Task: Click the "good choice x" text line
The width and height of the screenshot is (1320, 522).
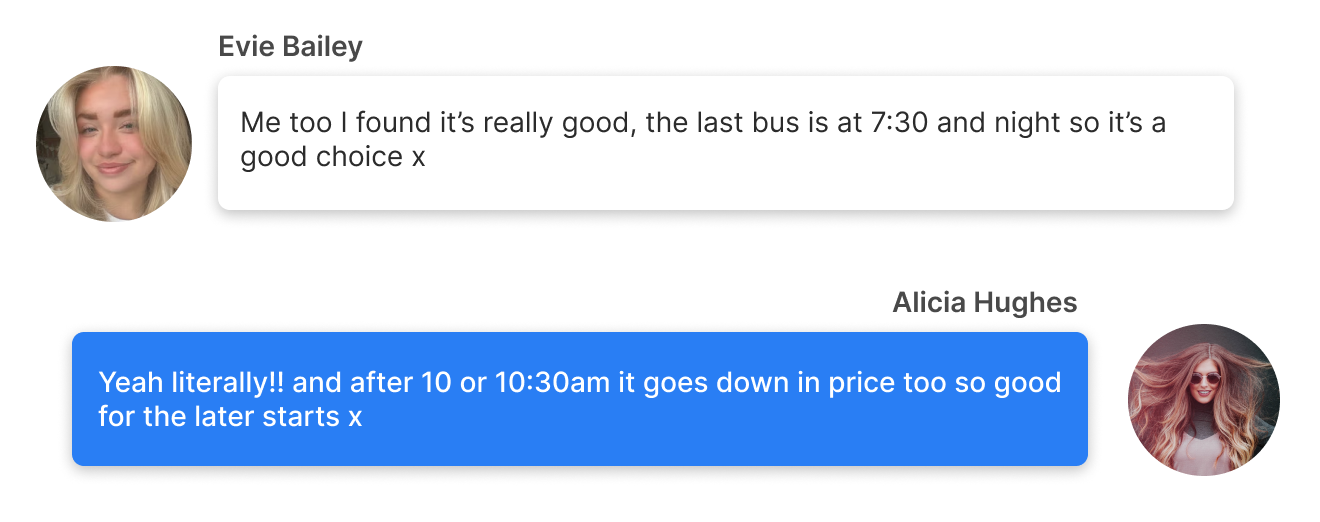Action: pyautogui.click(x=333, y=158)
